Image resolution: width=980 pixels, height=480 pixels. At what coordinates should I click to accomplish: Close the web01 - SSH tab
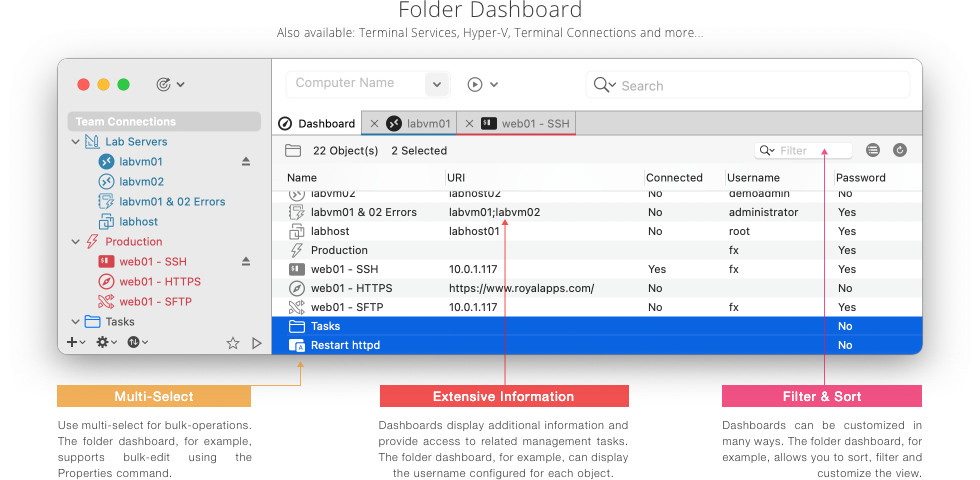pyautogui.click(x=468, y=124)
